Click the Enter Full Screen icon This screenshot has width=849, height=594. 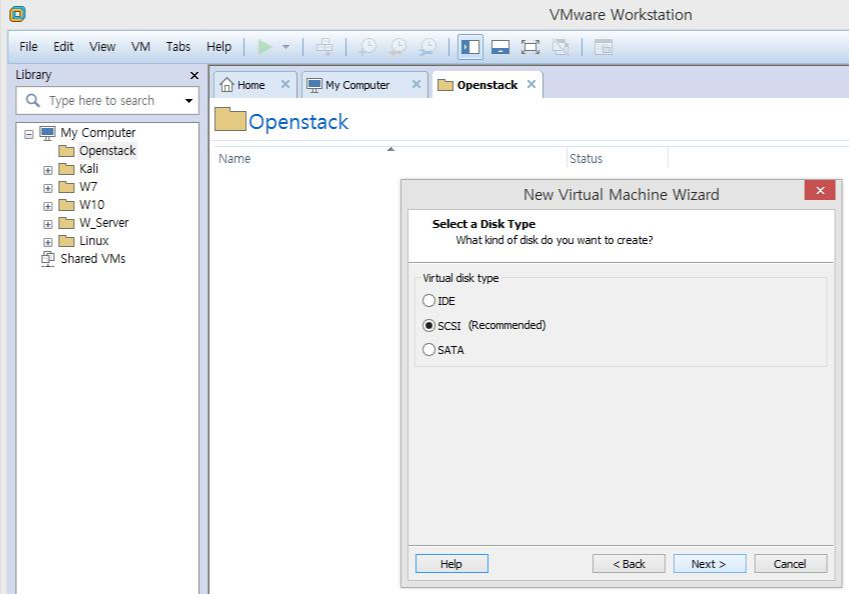(530, 47)
